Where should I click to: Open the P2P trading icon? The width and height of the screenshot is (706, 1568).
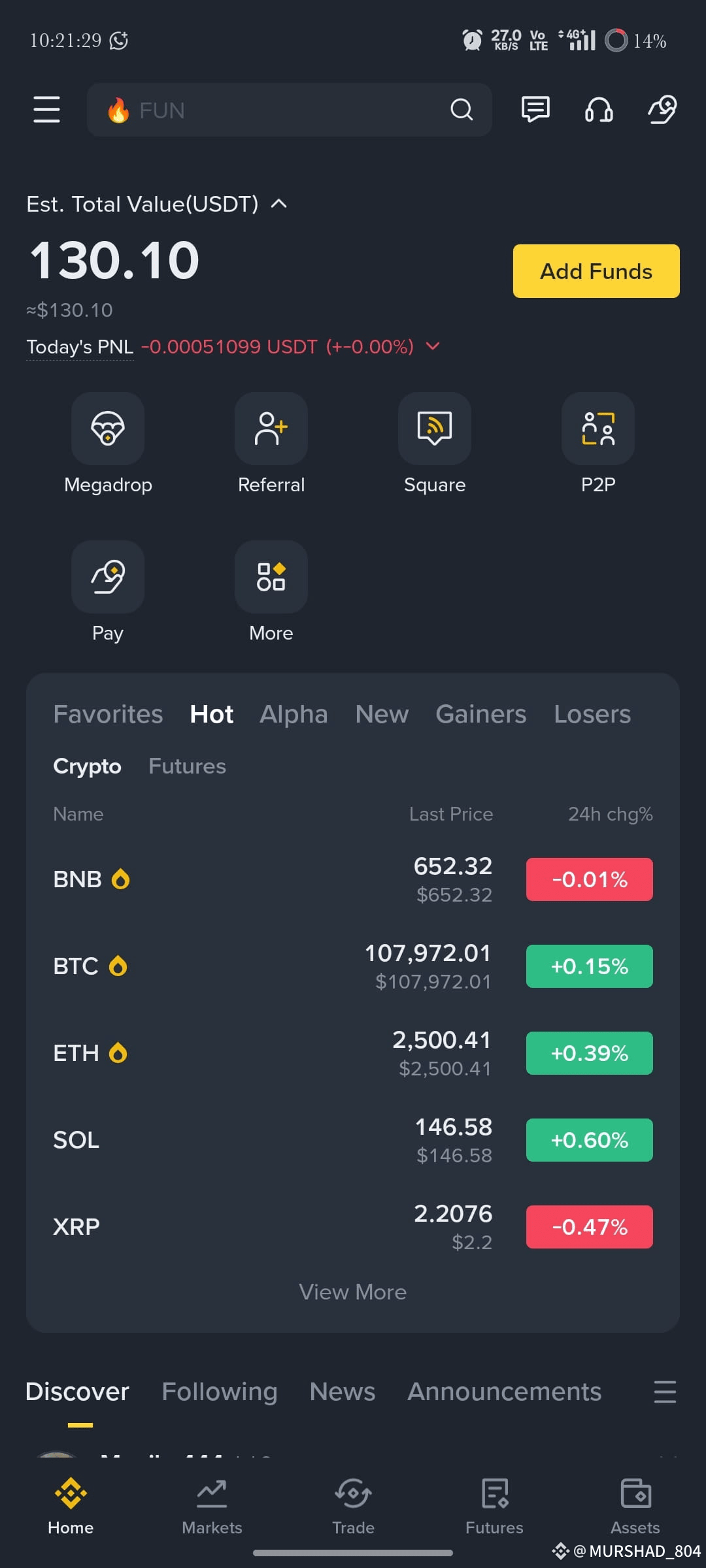click(x=598, y=429)
